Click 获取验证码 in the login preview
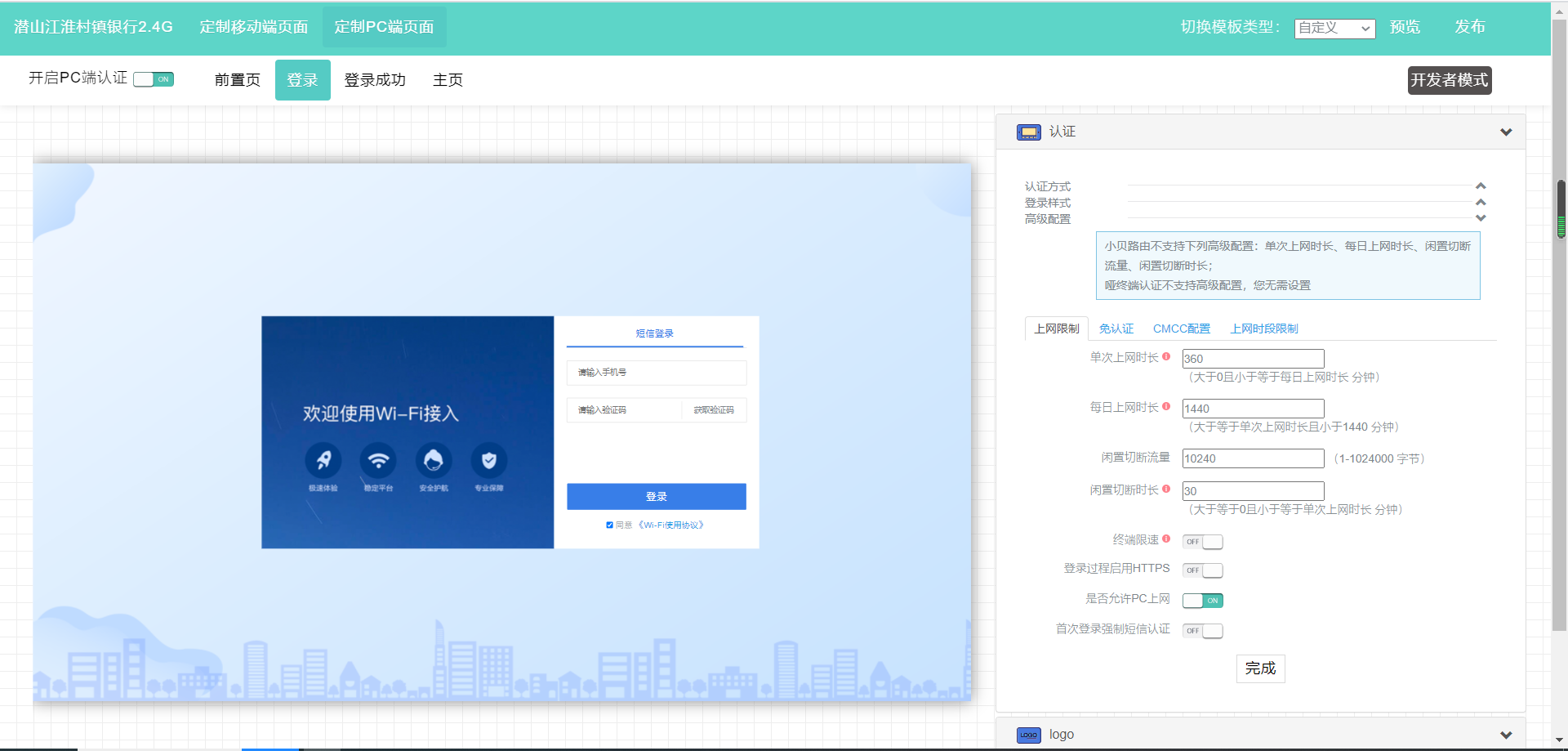The image size is (1568, 751). pos(714,410)
